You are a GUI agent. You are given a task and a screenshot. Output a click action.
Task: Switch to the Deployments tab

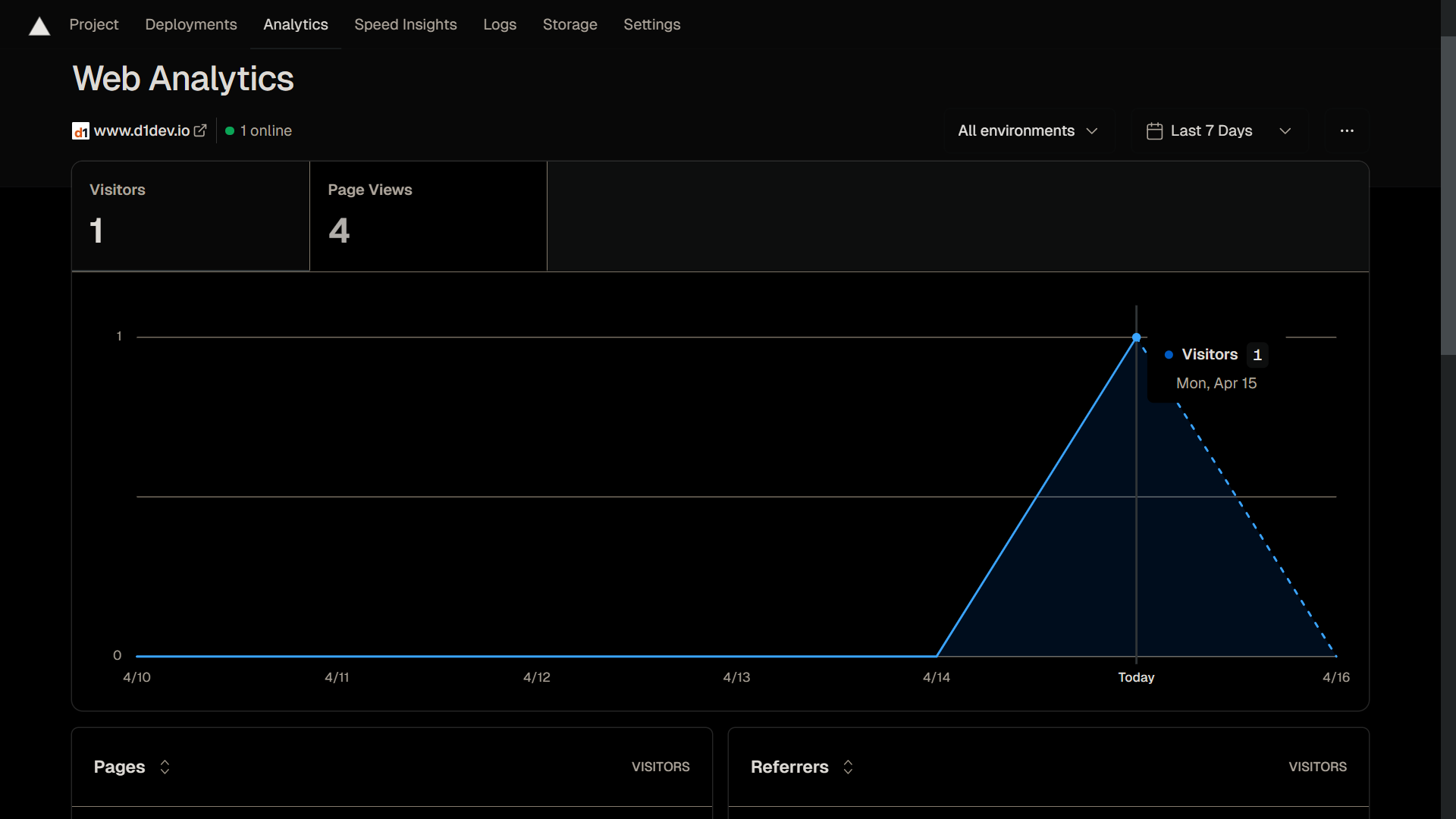click(x=191, y=24)
